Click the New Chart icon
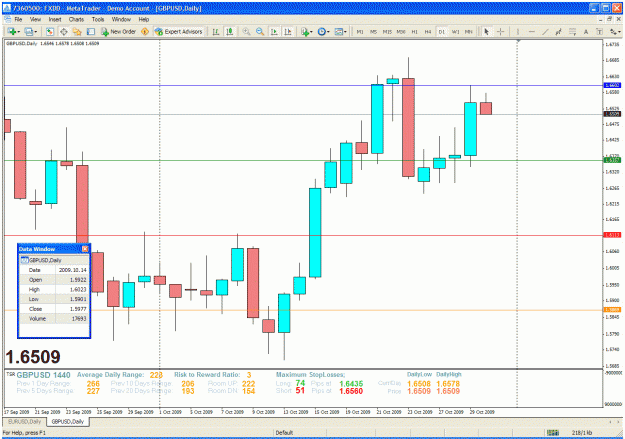 (11, 31)
